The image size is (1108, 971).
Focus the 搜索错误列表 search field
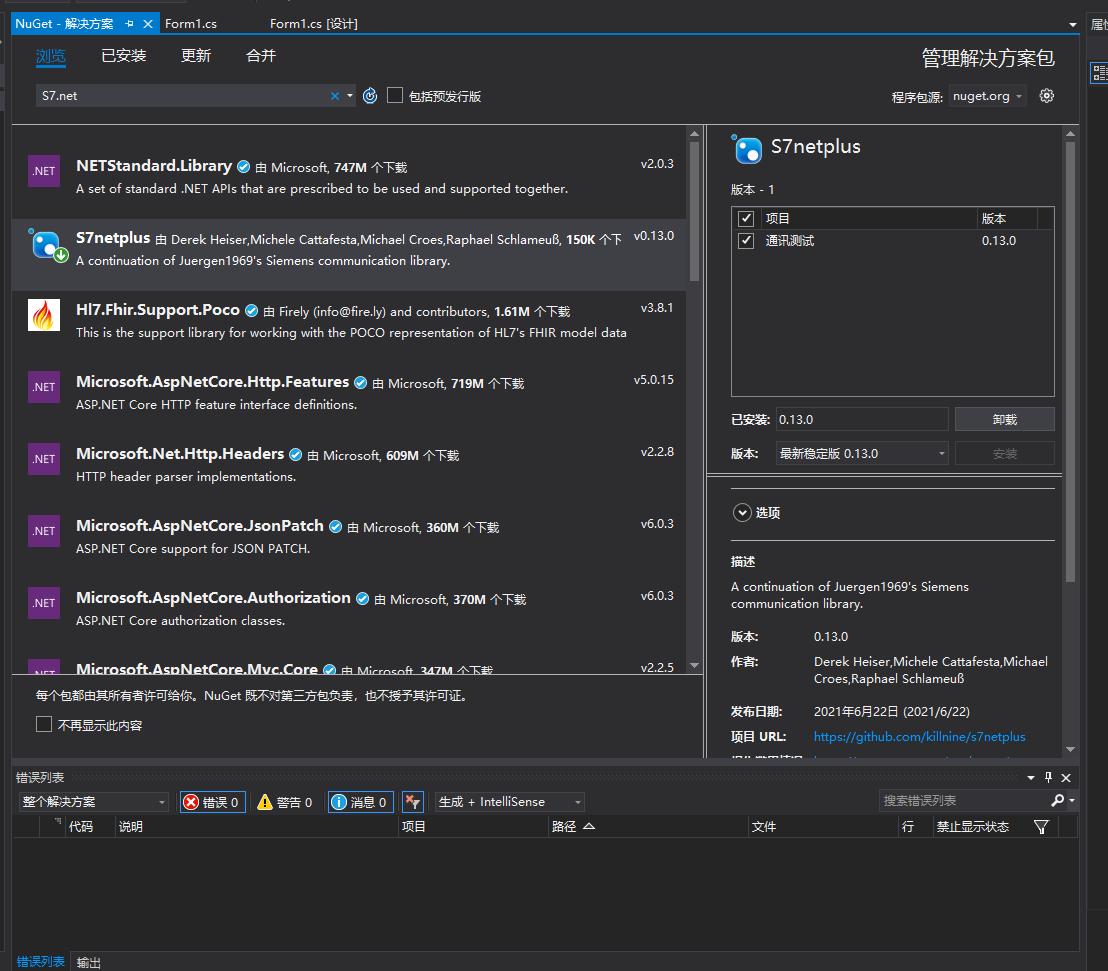pos(962,800)
